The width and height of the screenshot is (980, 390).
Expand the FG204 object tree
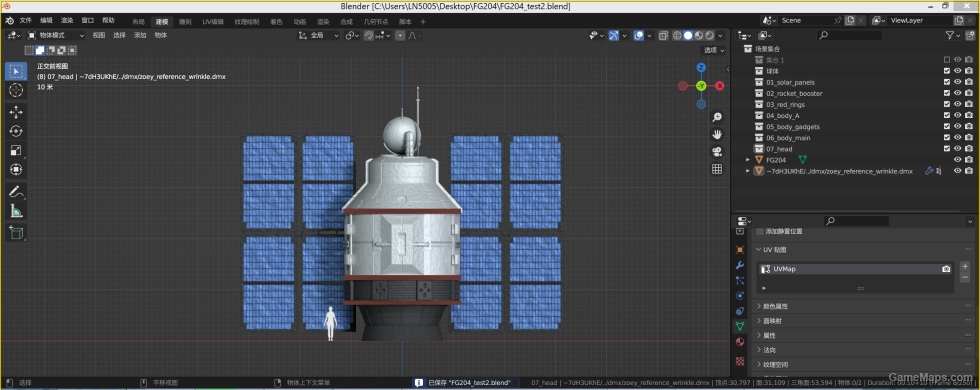[748, 160]
